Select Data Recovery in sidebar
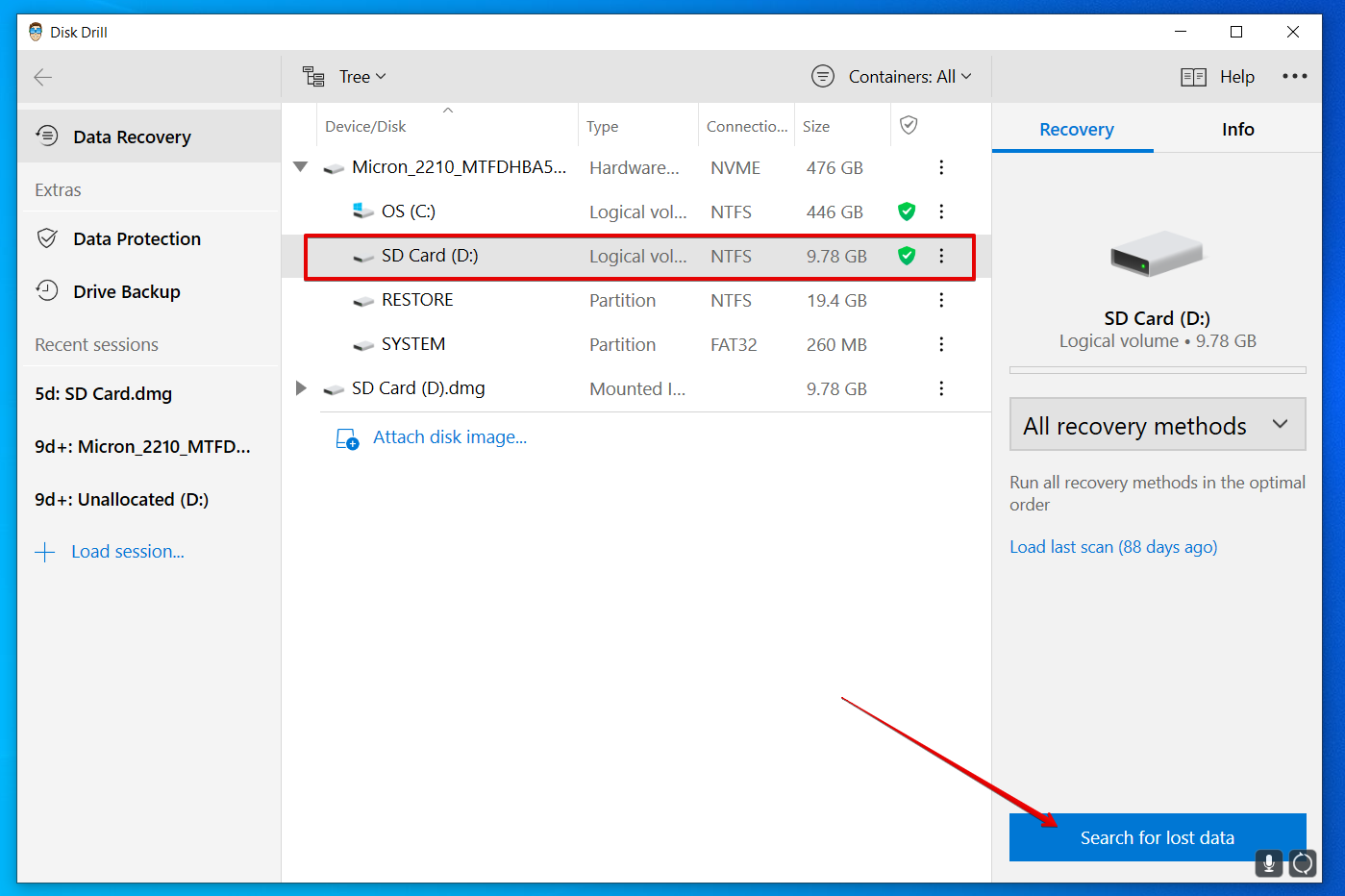The image size is (1345, 896). 149,137
